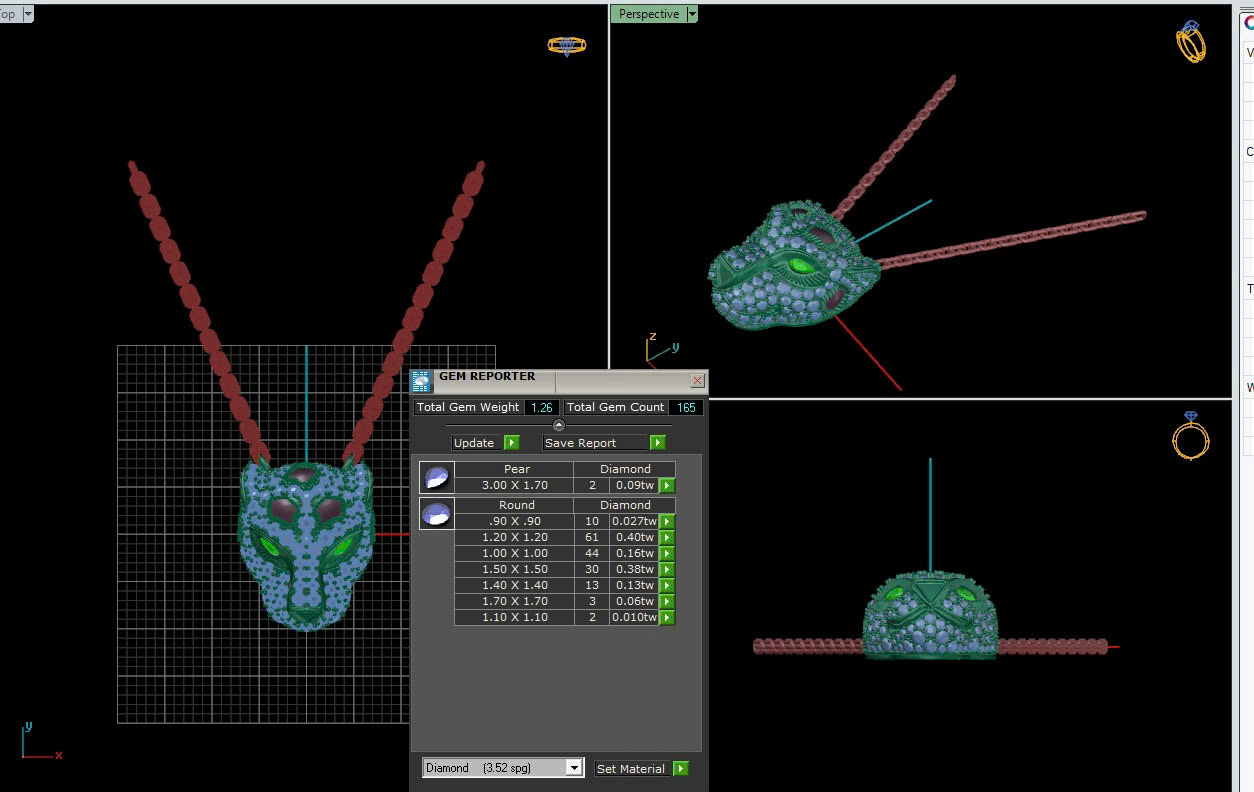This screenshot has width=1254, height=792.
Task: Click green arrow for 1.50 X 1.50 row
Action: click(667, 570)
